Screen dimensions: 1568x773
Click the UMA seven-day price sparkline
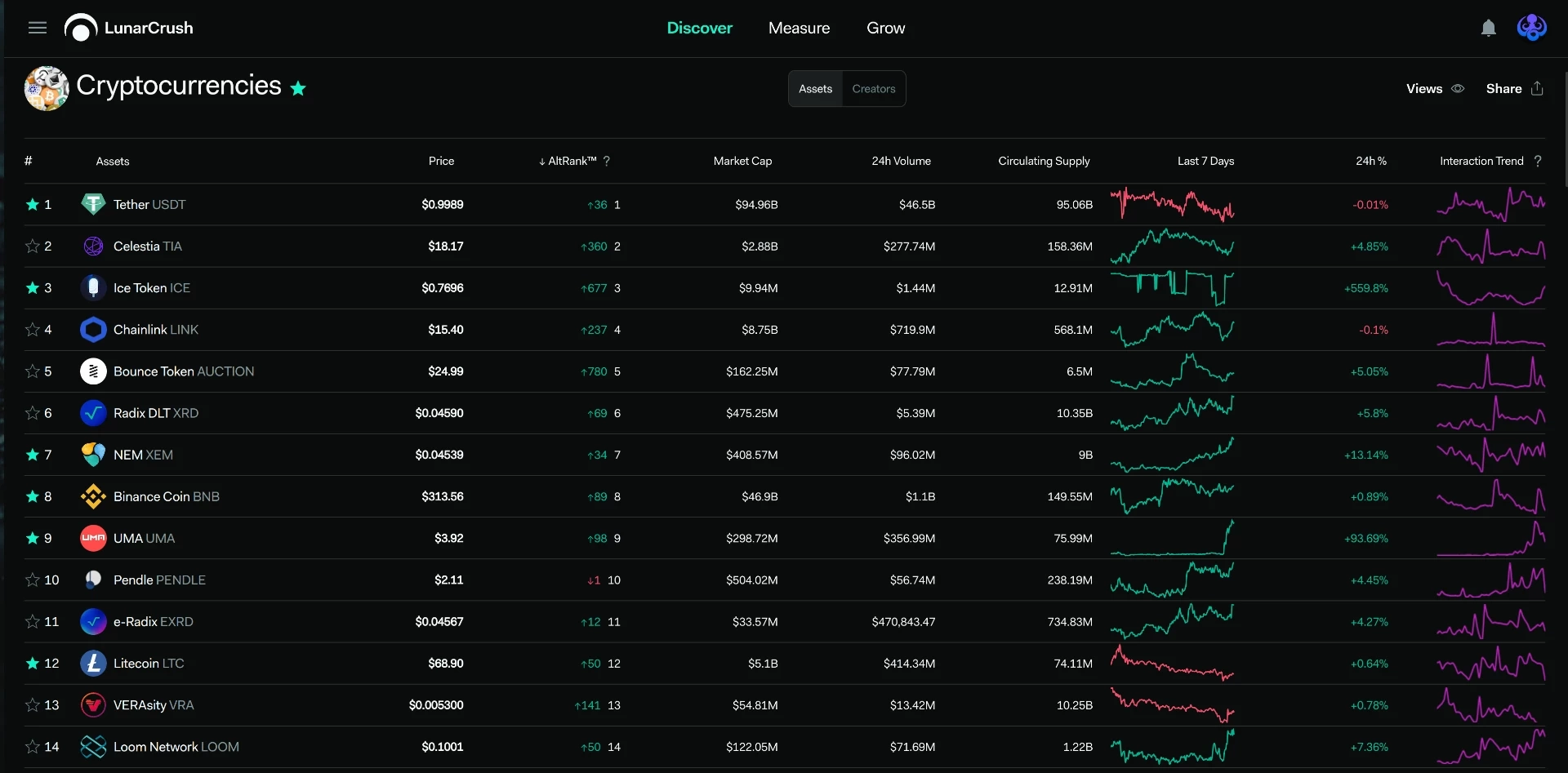[x=1172, y=538]
